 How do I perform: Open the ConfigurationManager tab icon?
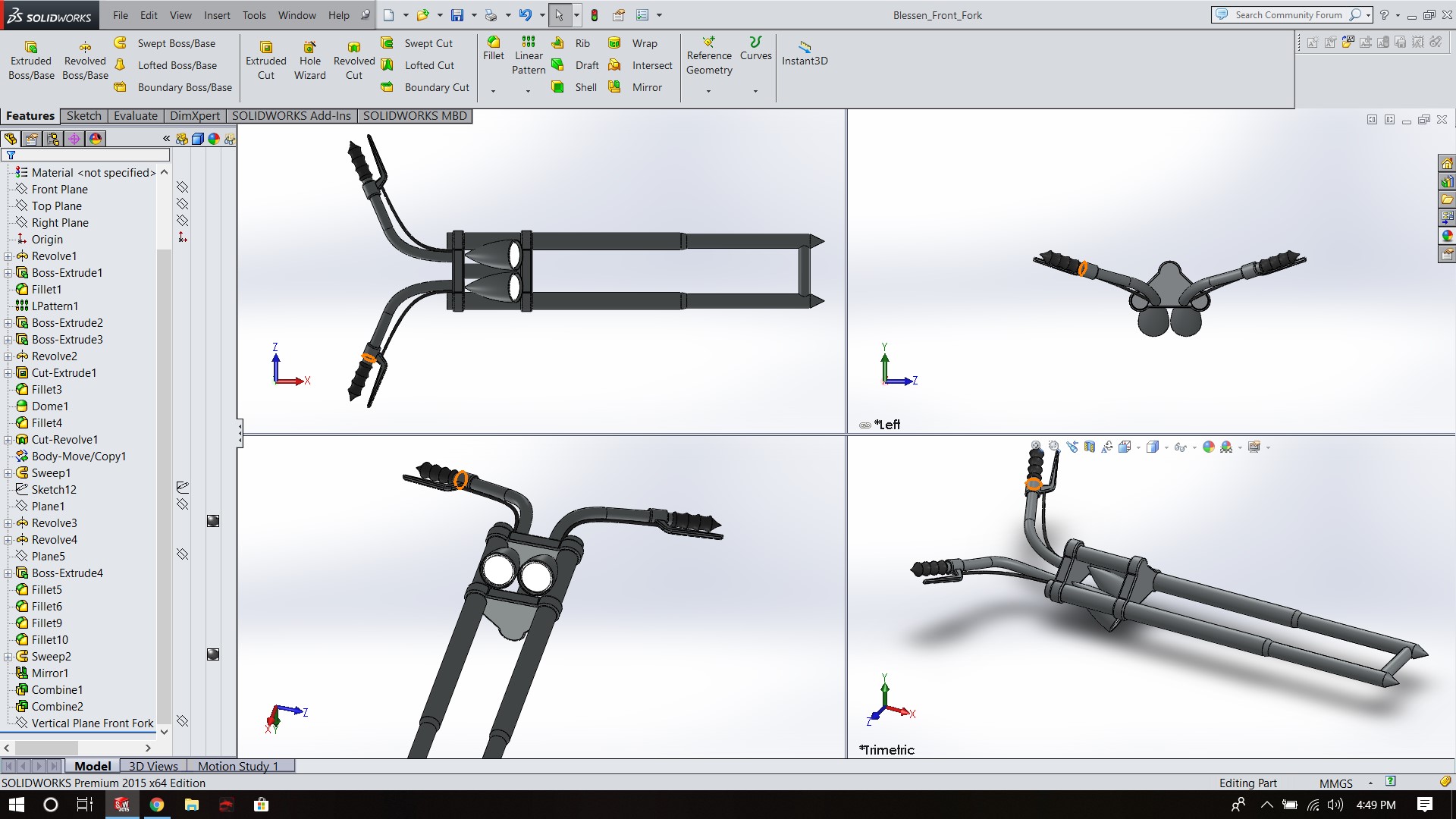52,139
